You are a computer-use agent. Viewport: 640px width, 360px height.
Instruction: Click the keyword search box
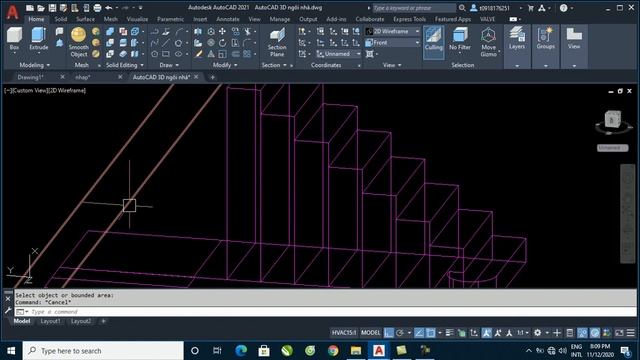(414, 8)
